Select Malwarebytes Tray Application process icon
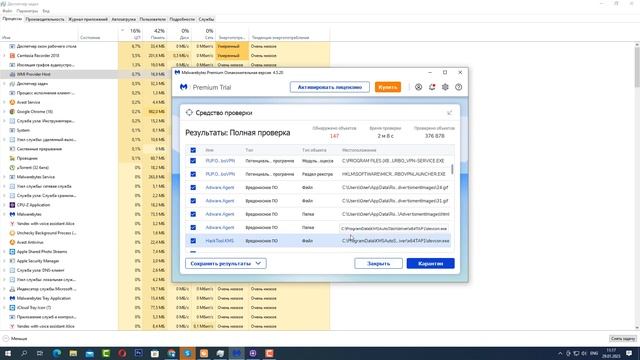The width and height of the screenshot is (640, 360). [x=12, y=298]
